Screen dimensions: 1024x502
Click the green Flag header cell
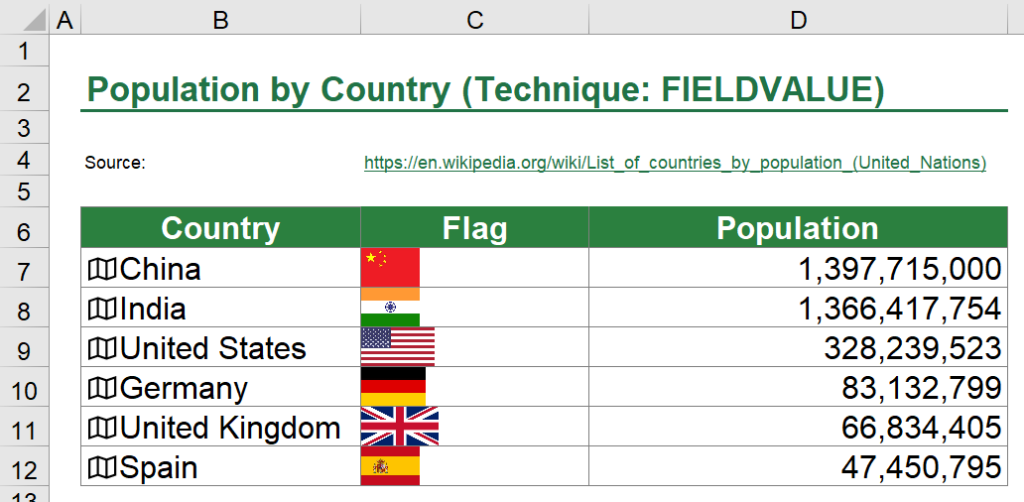click(474, 228)
